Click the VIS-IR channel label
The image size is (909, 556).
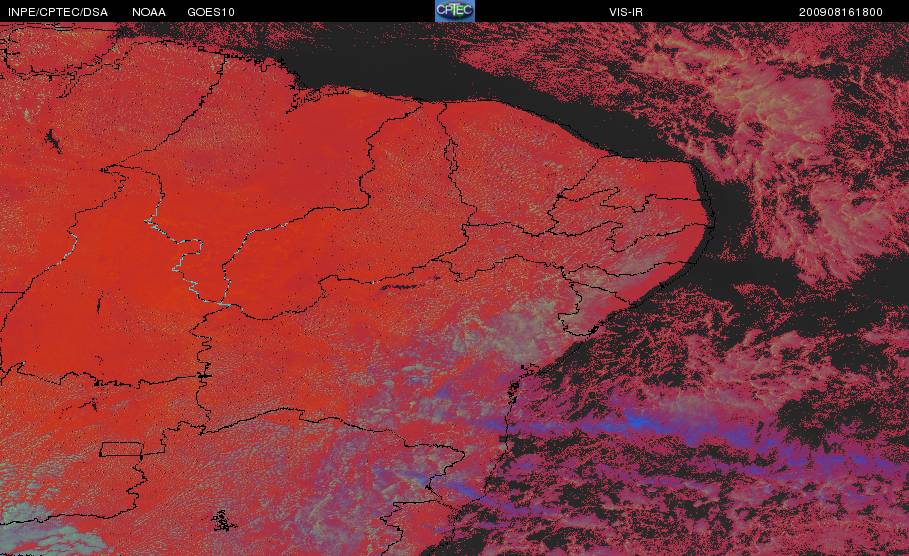[626, 12]
